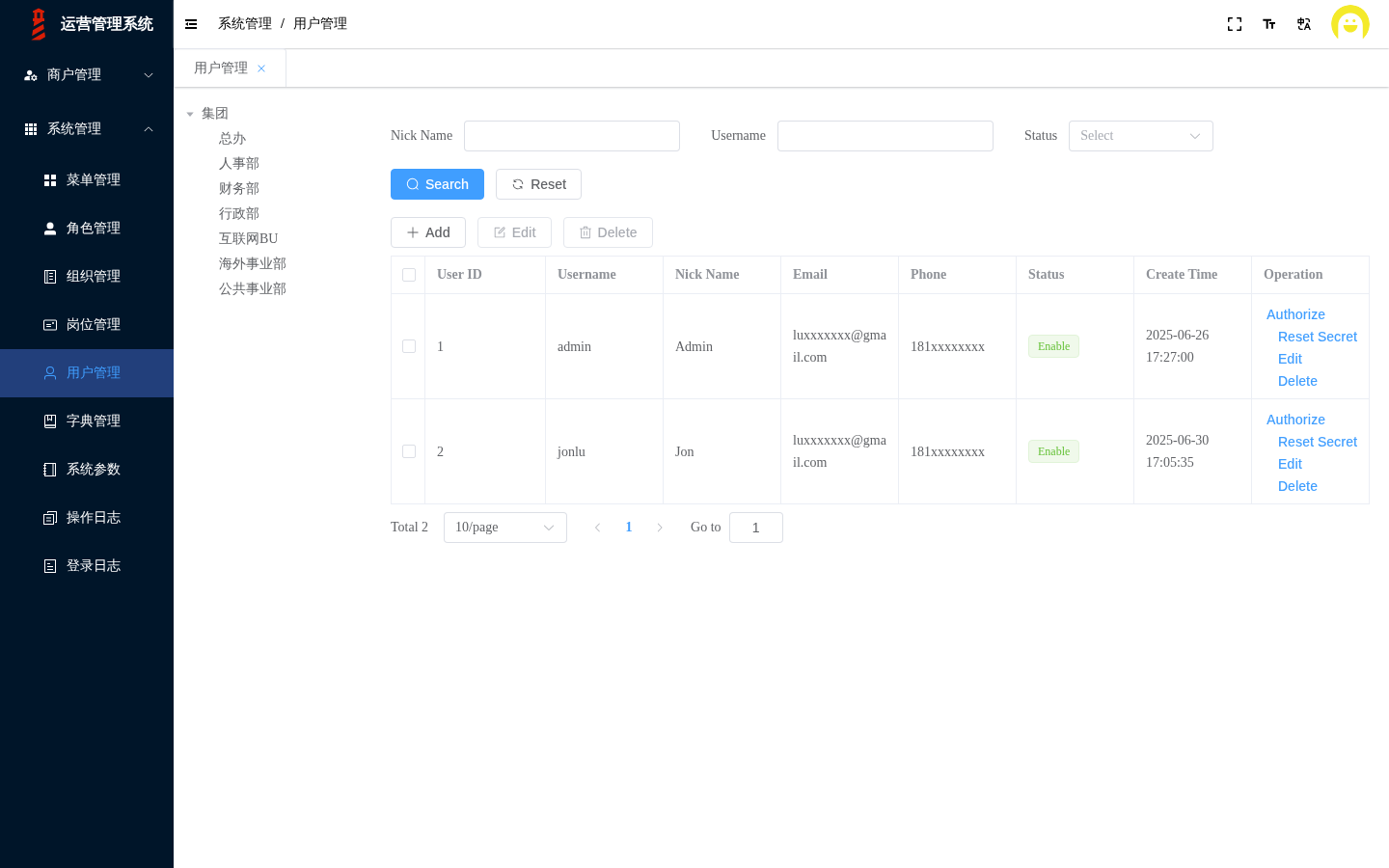Open 角色管理 sidebar item

pyautogui.click(x=87, y=229)
